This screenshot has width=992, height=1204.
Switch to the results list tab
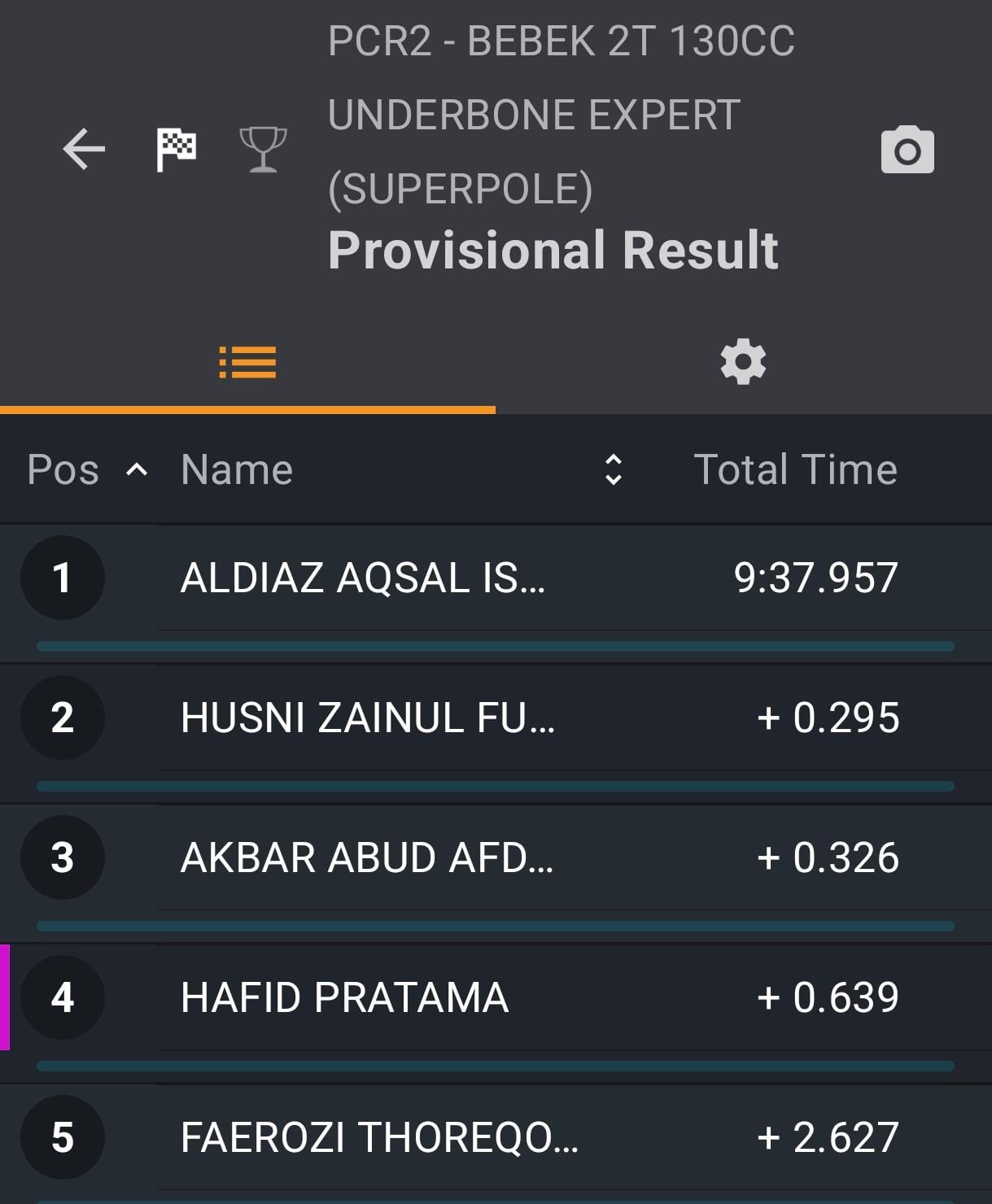247,363
